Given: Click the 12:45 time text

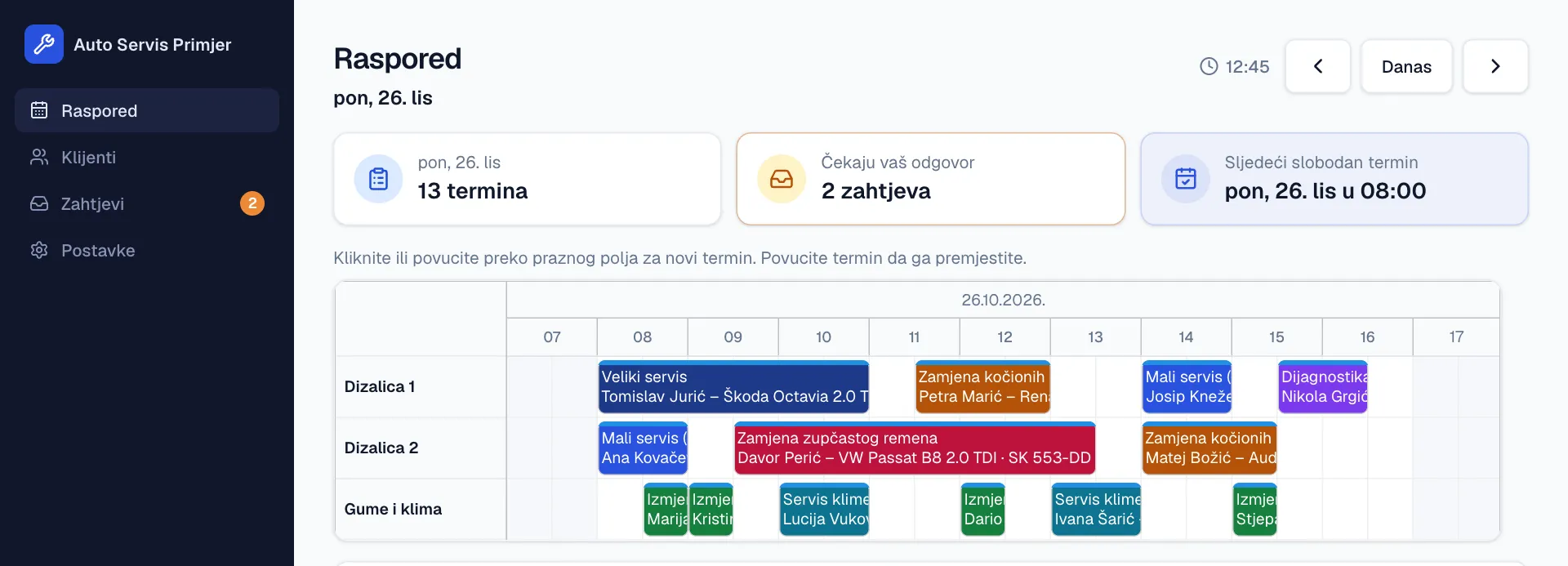Looking at the screenshot, I should (1247, 66).
